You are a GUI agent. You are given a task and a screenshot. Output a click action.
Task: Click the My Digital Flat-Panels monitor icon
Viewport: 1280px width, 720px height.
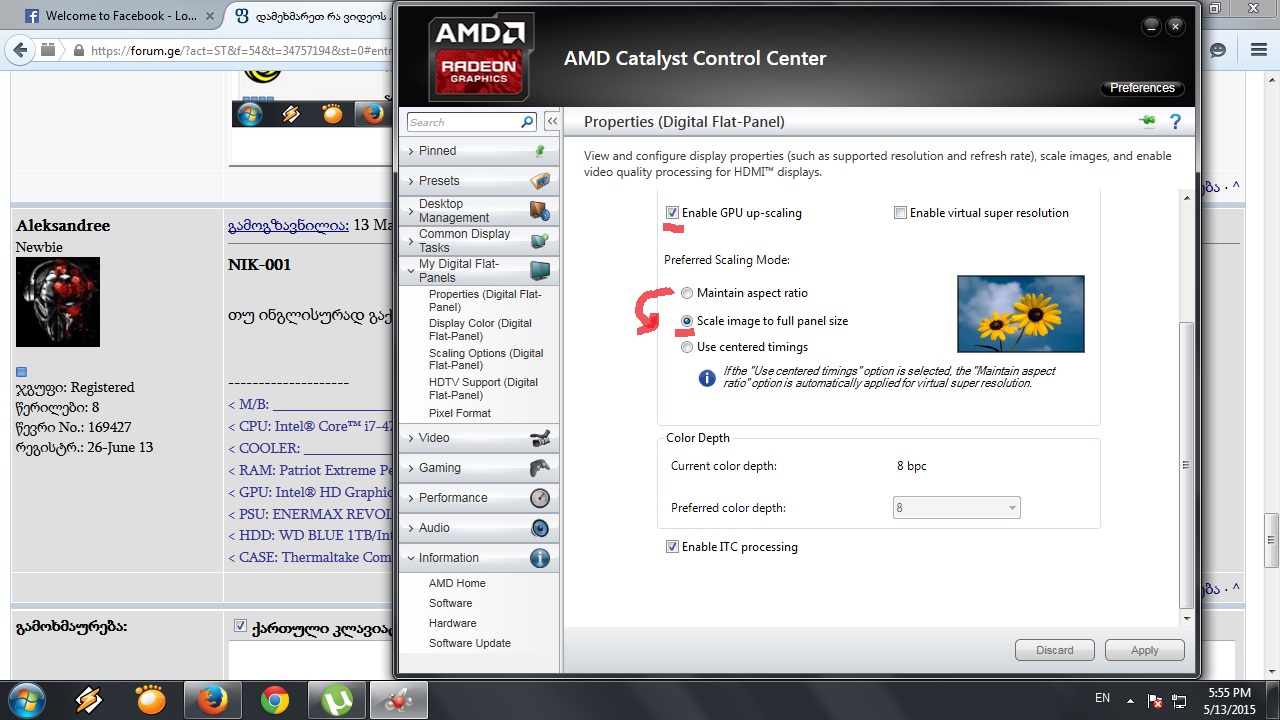(x=540, y=271)
